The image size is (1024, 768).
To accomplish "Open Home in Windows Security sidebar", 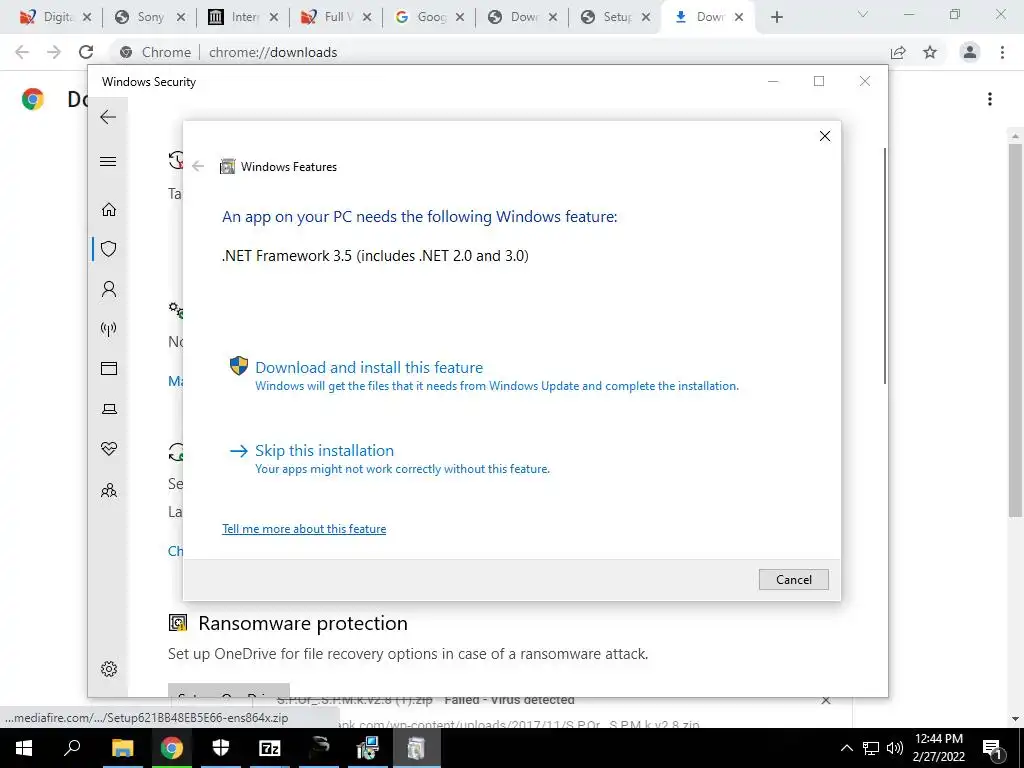I will pyautogui.click(x=109, y=210).
